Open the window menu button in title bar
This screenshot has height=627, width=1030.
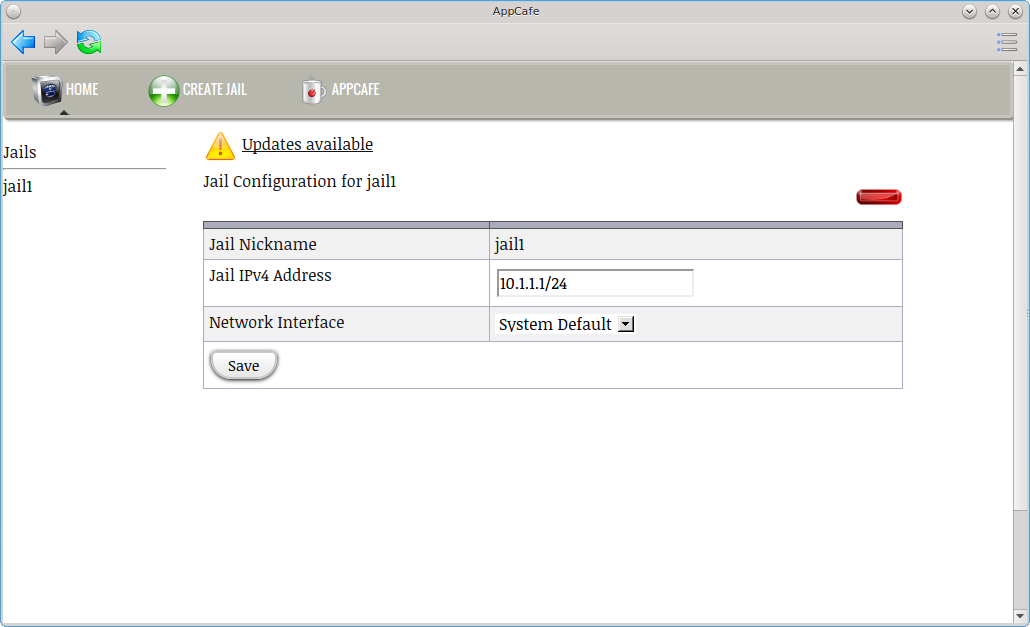pyautogui.click(x=13, y=11)
